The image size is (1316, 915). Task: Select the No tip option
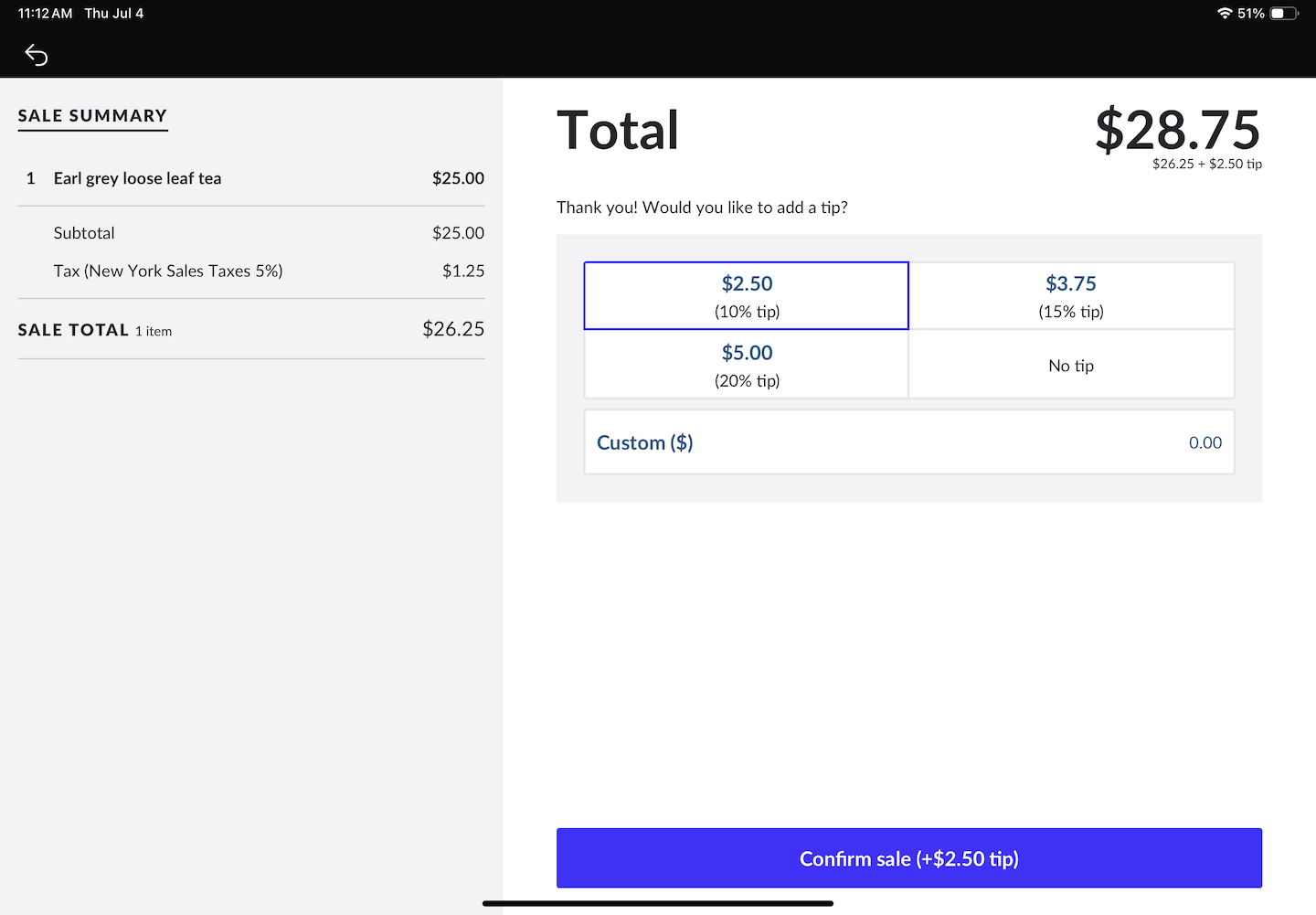(1071, 366)
